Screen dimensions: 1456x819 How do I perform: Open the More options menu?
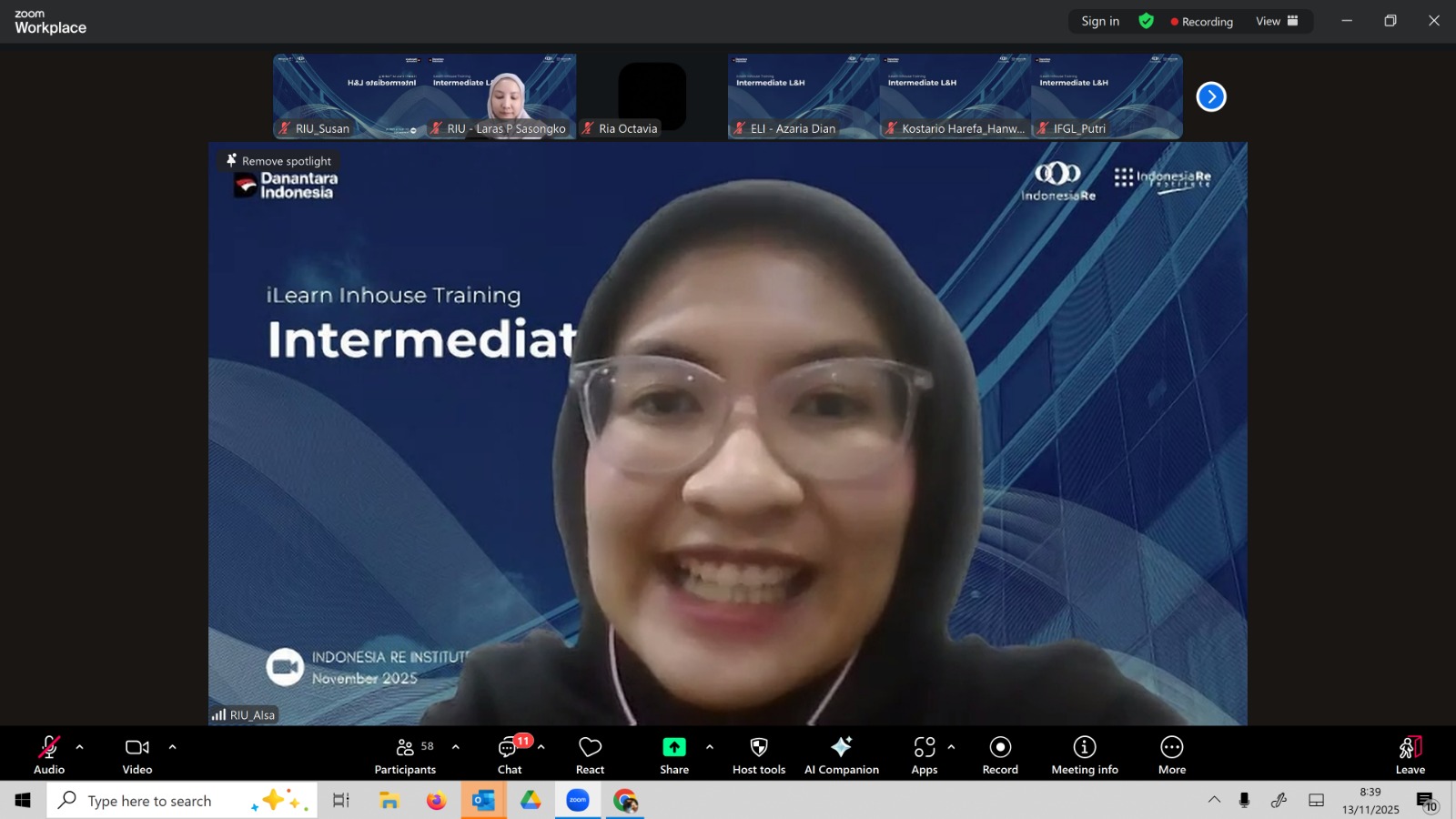coord(1171,755)
